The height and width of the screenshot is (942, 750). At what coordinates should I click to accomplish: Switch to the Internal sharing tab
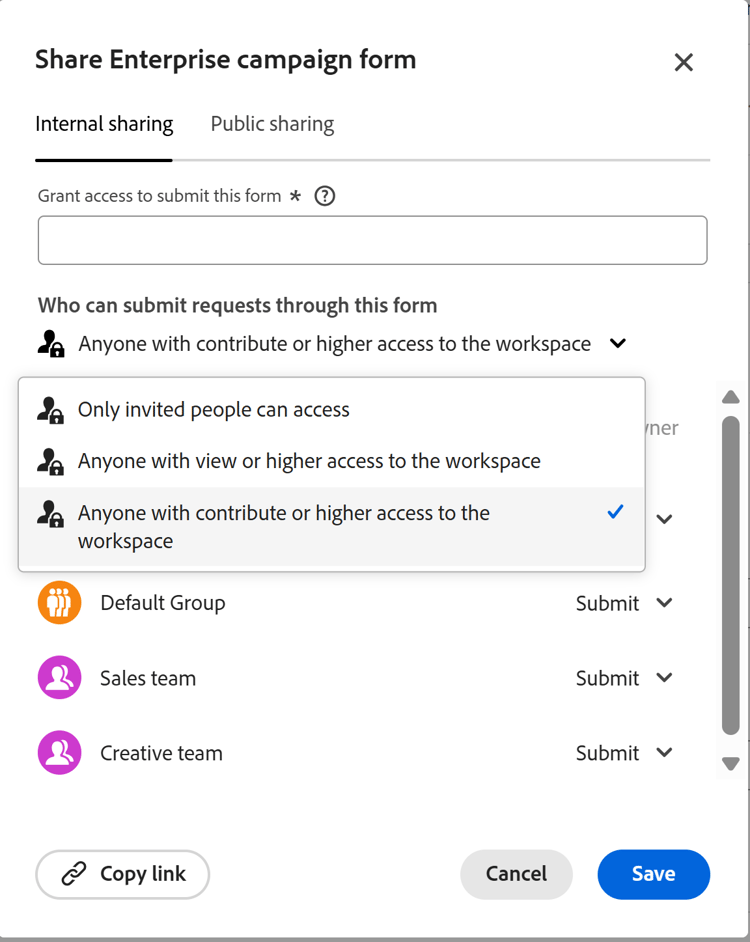point(104,124)
